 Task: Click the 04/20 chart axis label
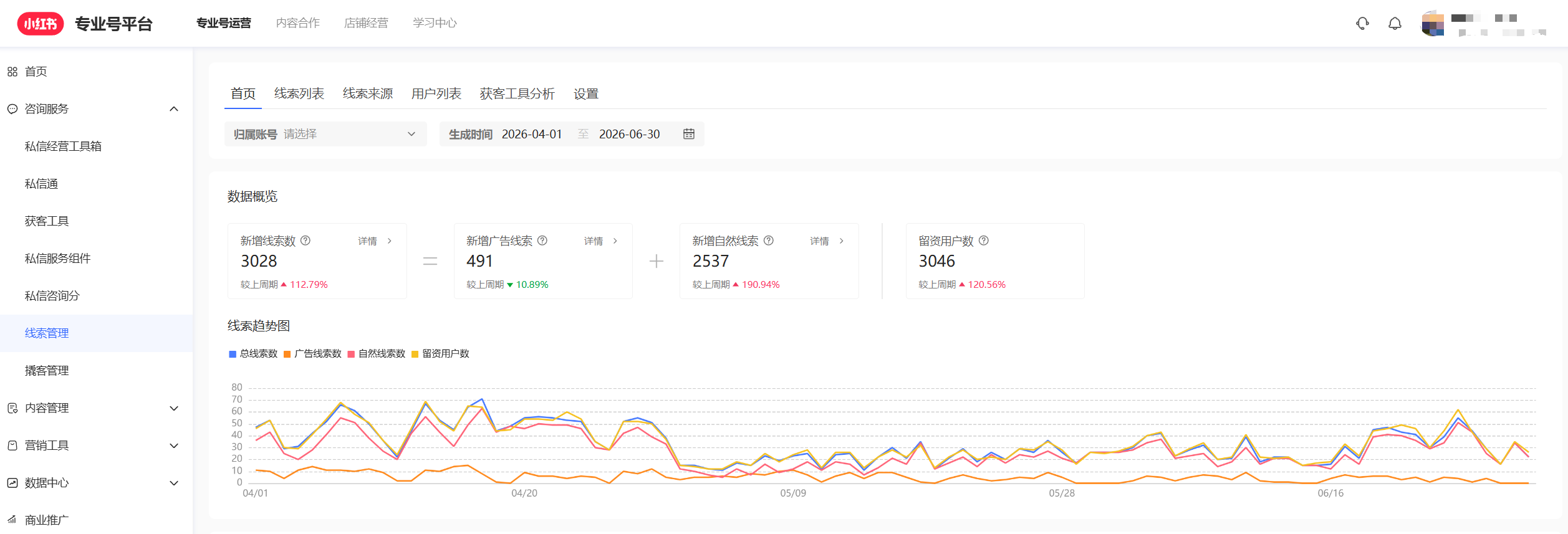tap(524, 493)
